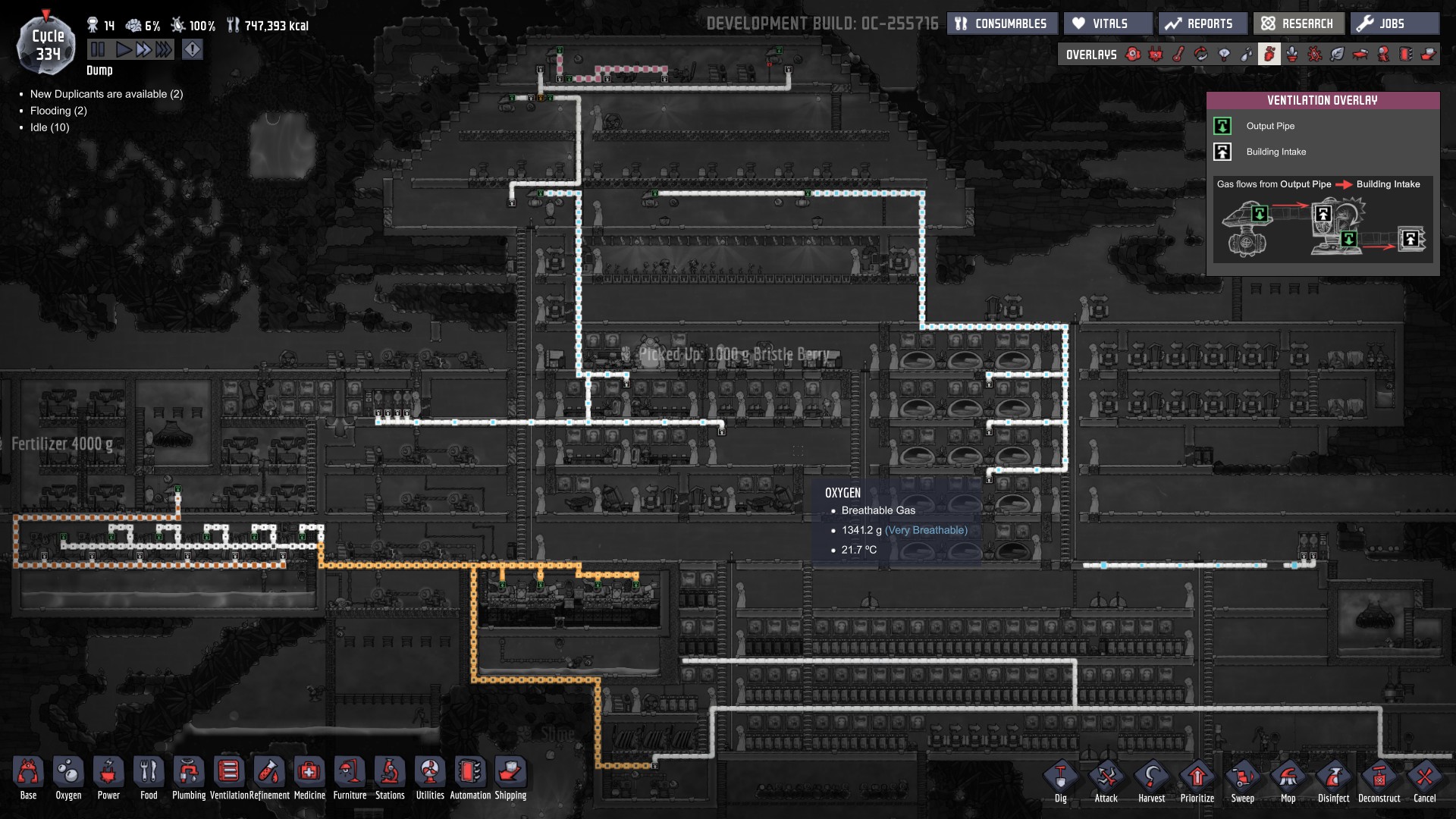This screenshot has width=1456, height=819.
Task: Toggle the active ventilation overlay off
Action: (x=1269, y=55)
